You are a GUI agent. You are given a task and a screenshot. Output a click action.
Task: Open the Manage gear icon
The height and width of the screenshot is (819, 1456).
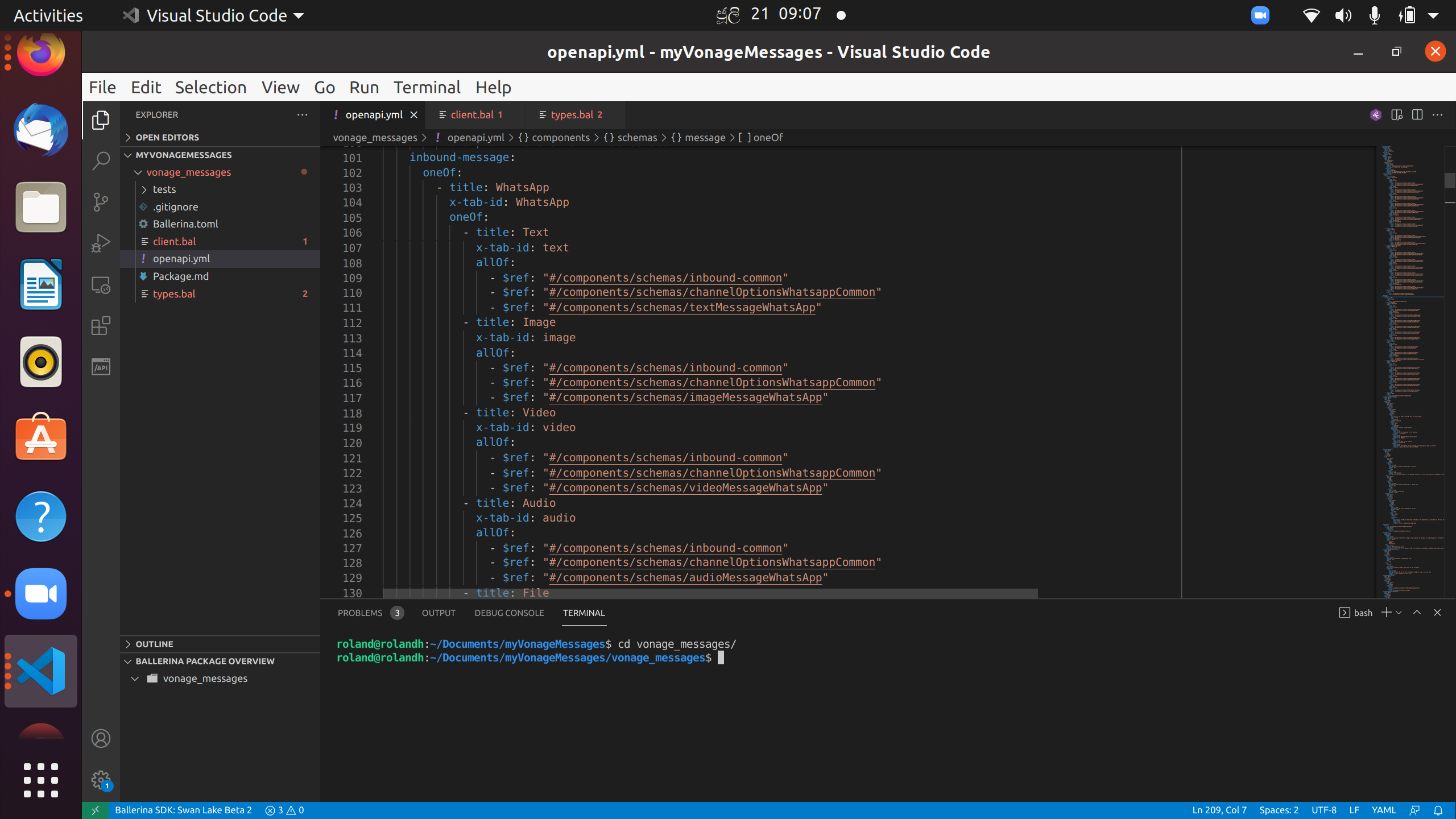101,780
